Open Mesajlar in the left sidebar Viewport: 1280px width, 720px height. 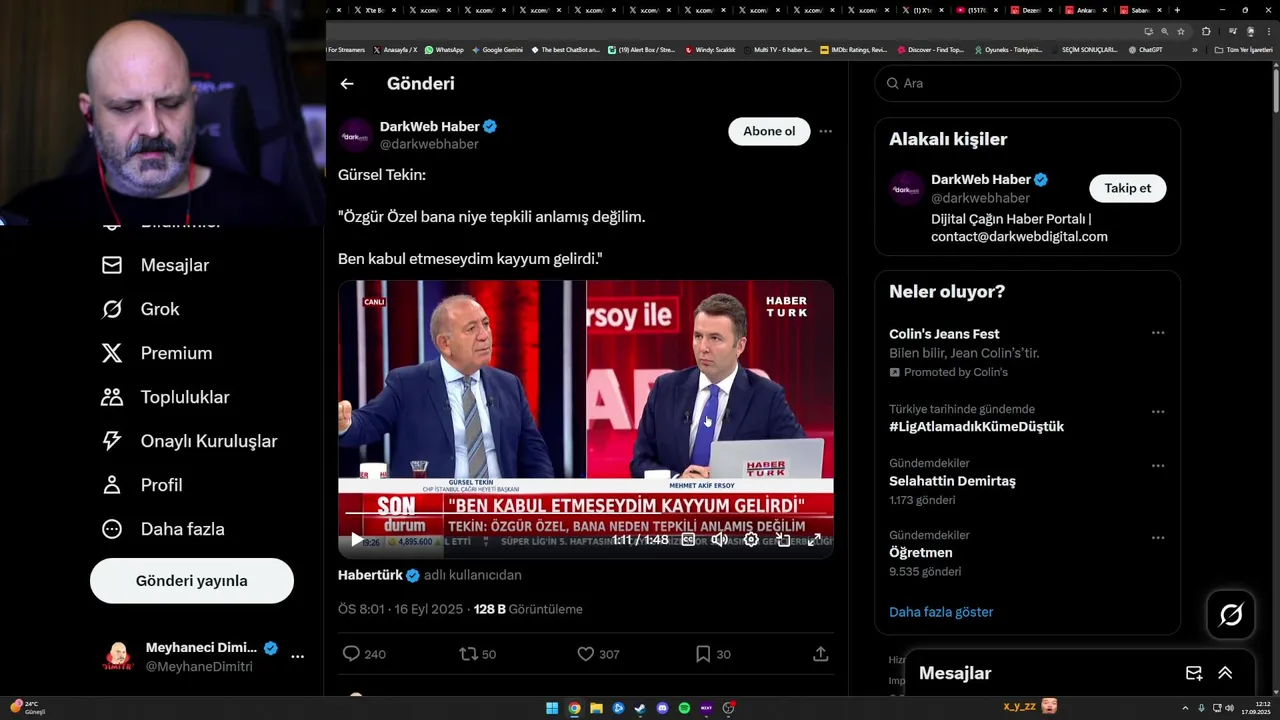pyautogui.click(x=155, y=265)
